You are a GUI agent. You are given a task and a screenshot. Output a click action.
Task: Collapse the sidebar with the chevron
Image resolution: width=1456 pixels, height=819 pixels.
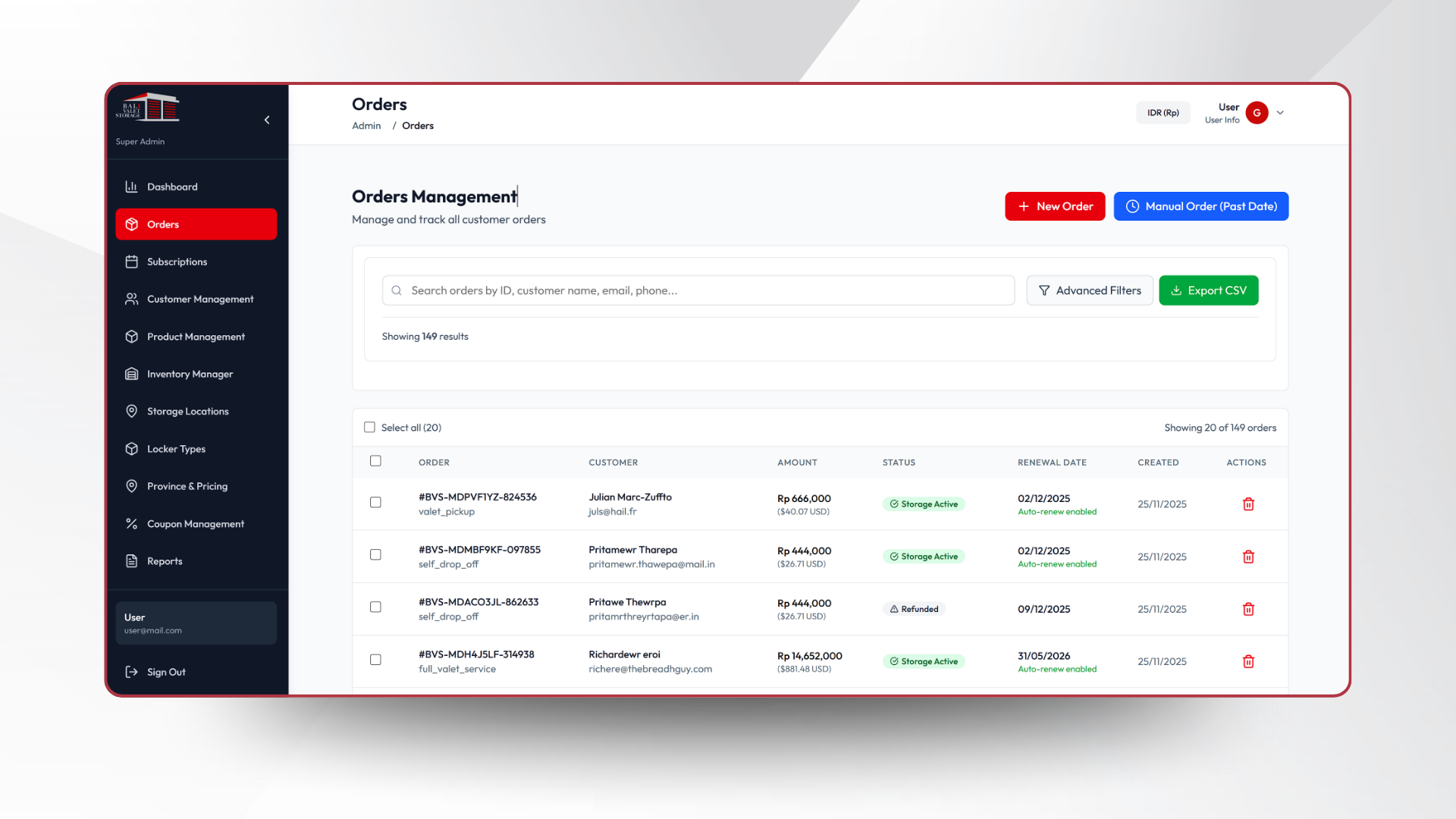click(x=267, y=120)
